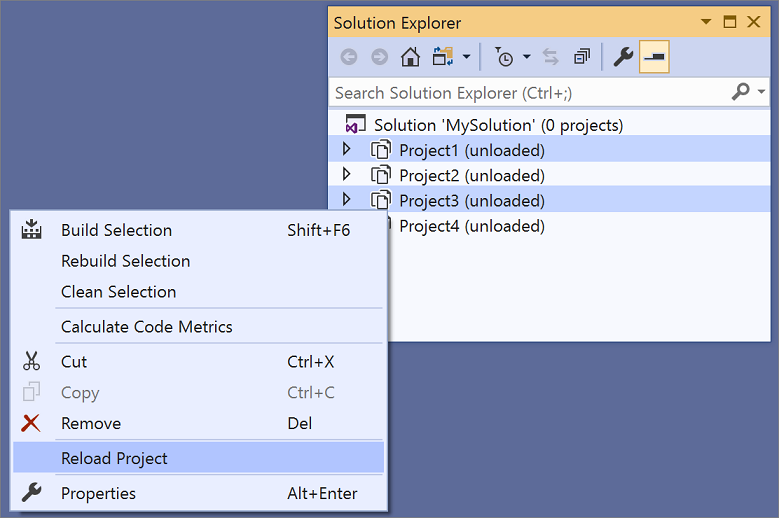Expand the Project3 (unloaded) node
Viewport: 779px width, 518px height.
coord(347,200)
